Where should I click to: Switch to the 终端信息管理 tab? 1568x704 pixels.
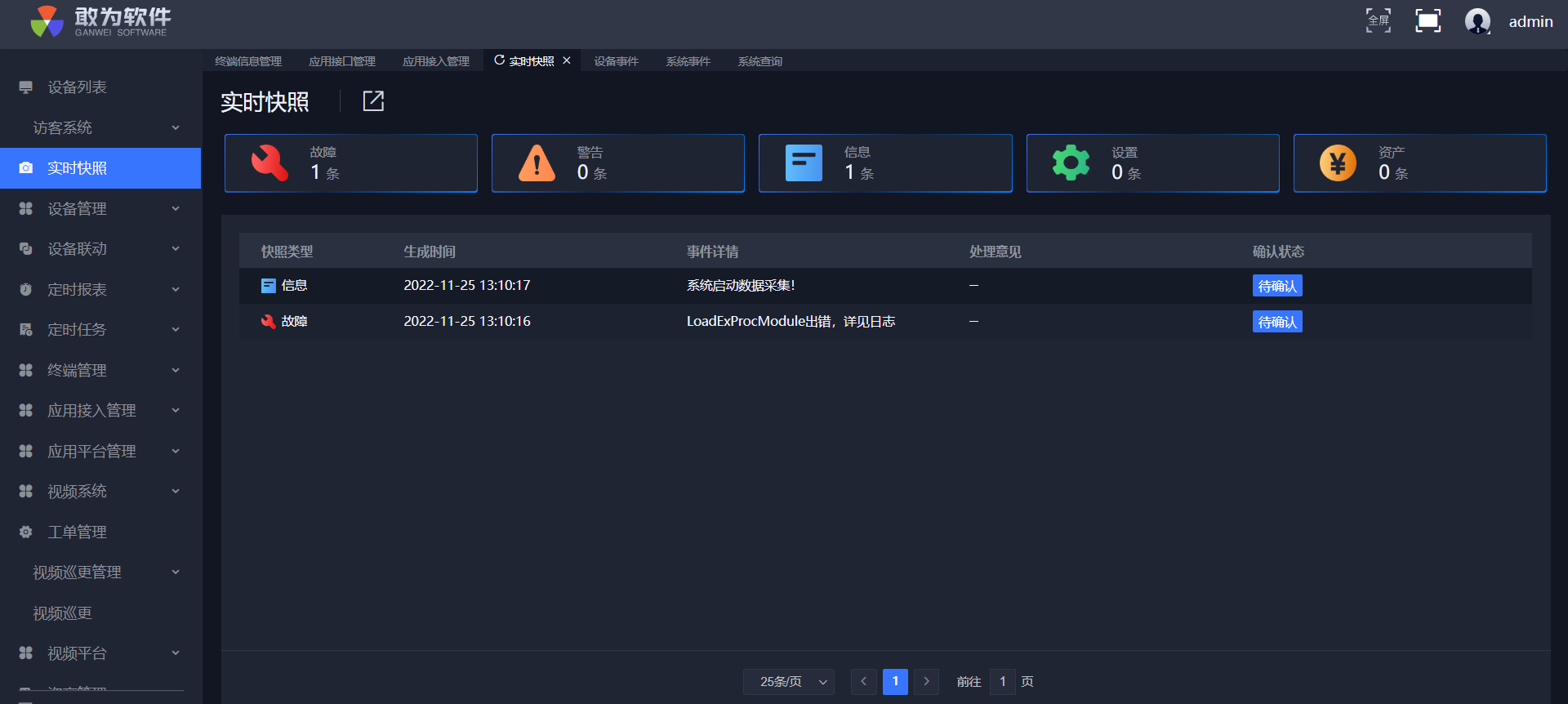point(248,61)
